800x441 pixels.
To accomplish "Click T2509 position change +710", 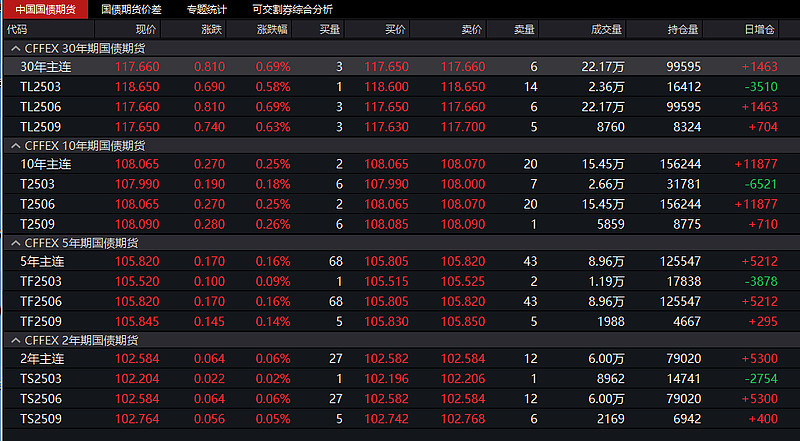I will [763, 224].
